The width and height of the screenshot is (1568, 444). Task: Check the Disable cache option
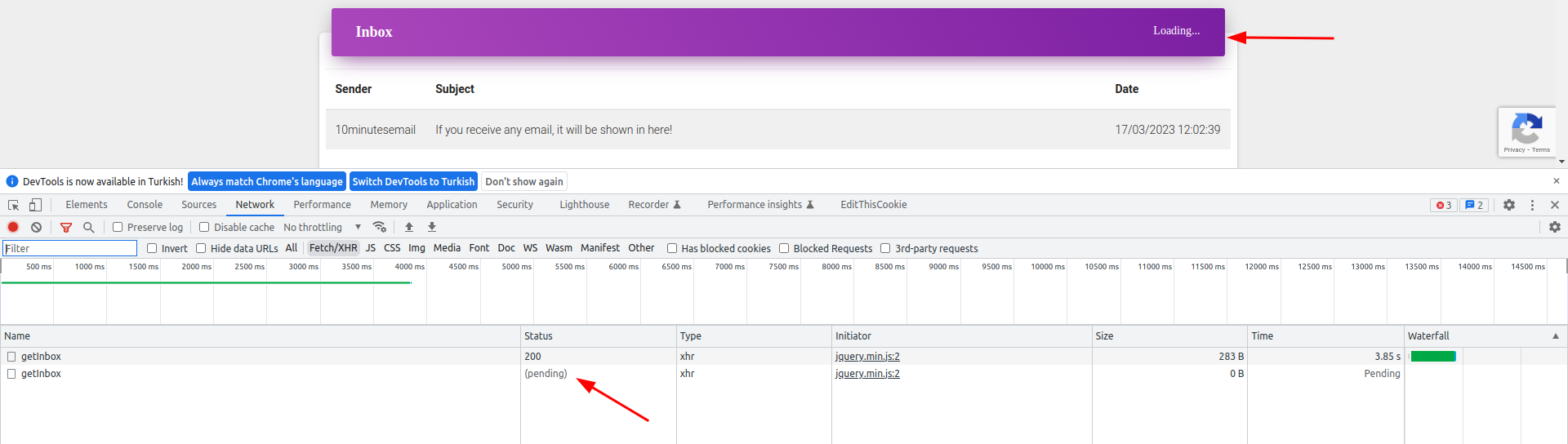pos(204,227)
